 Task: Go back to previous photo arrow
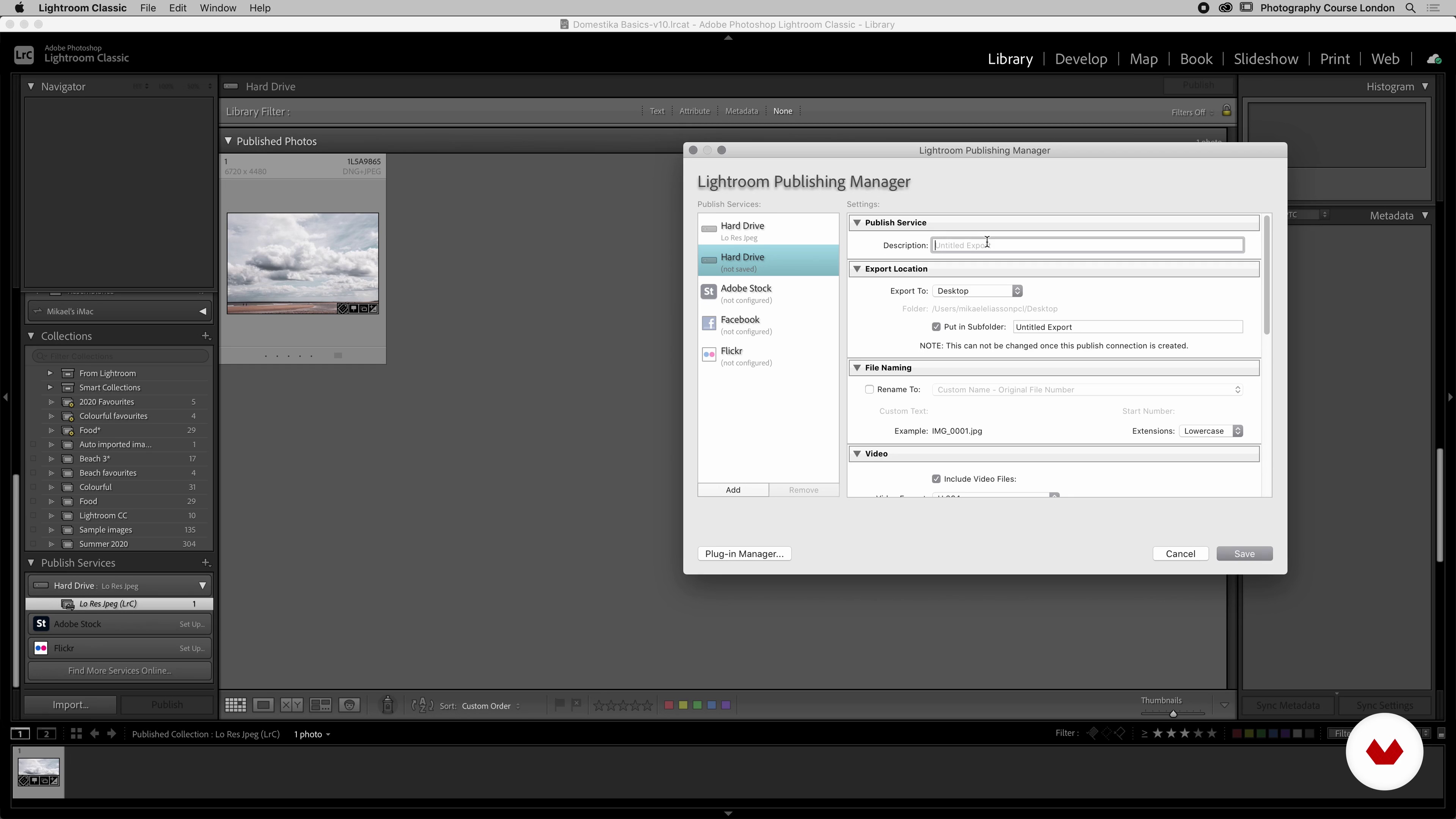(x=94, y=734)
